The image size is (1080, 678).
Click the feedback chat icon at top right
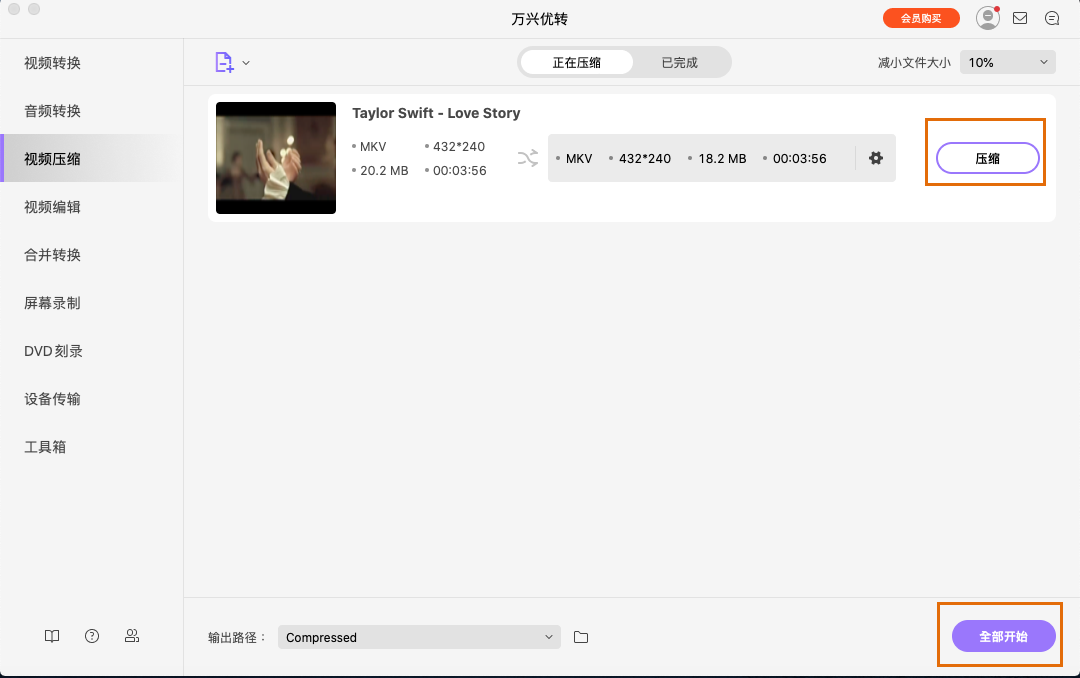1052,18
